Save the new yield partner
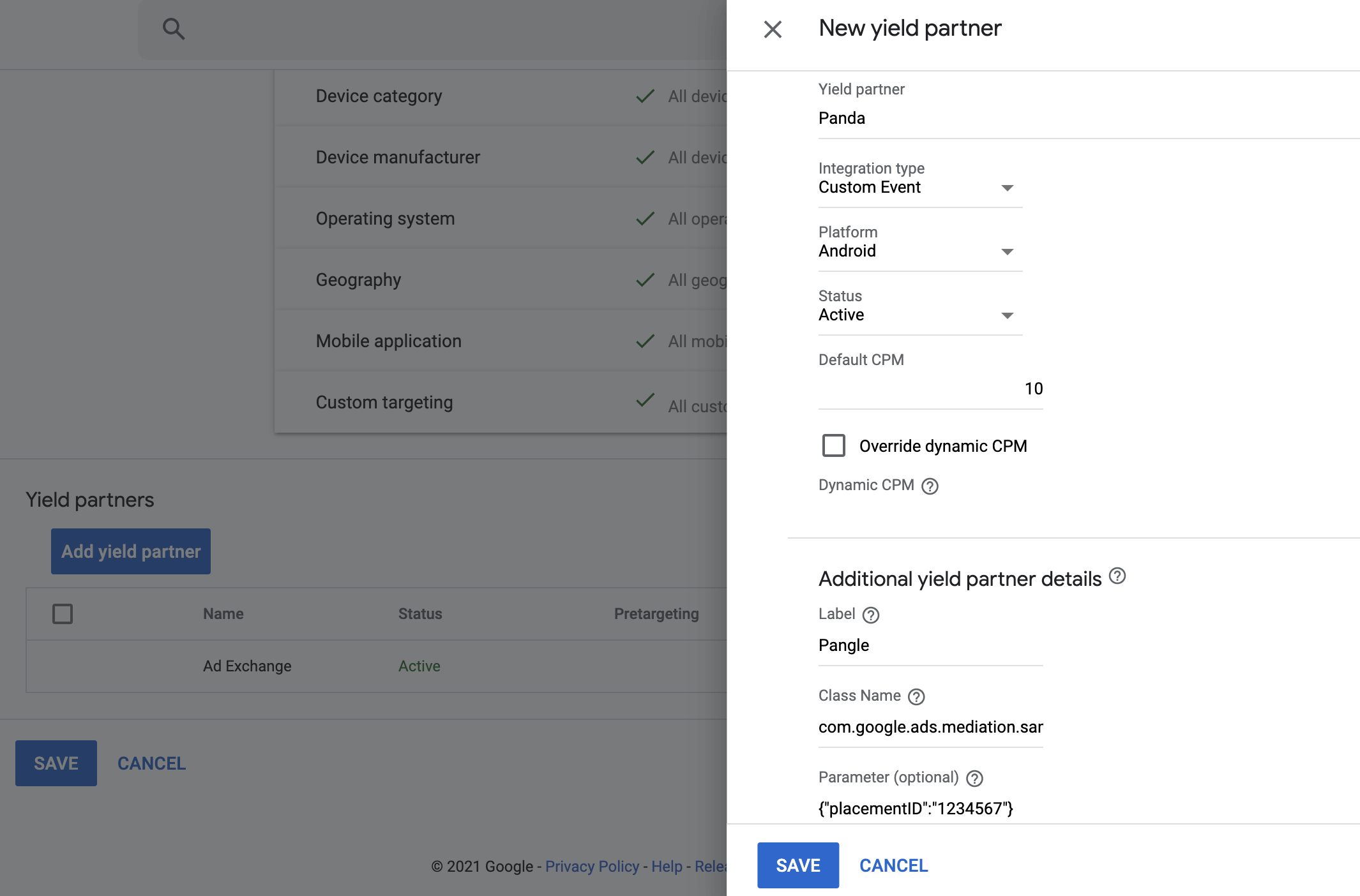The width and height of the screenshot is (1360, 896). click(797, 865)
